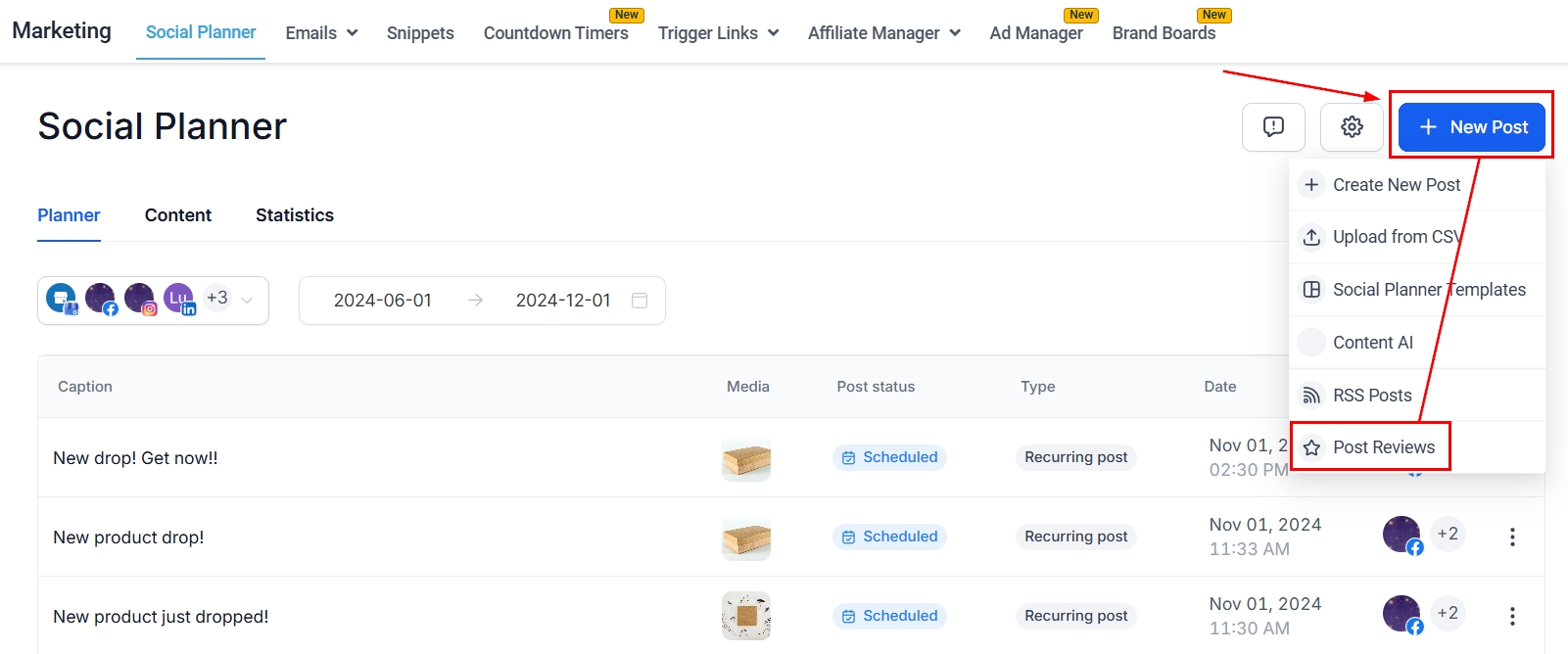Screen dimensions: 1568x654
Task: Open the Brand Boards page
Action: click(1164, 33)
